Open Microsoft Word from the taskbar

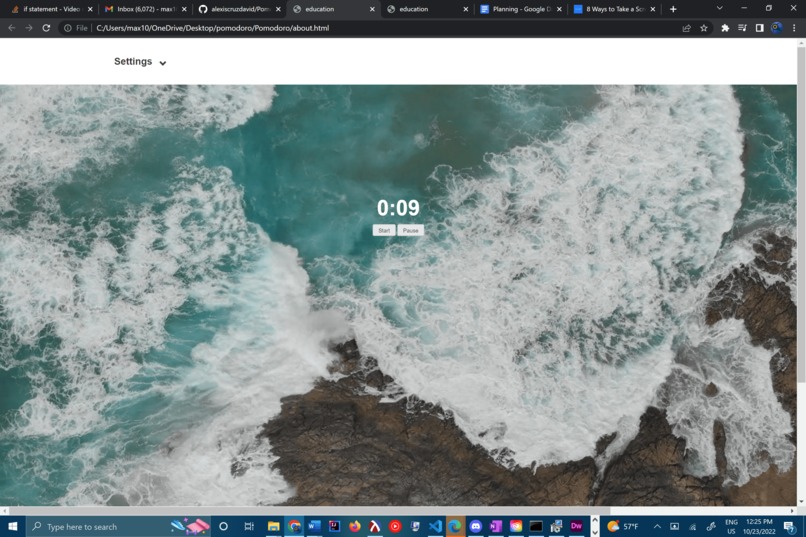[314, 526]
